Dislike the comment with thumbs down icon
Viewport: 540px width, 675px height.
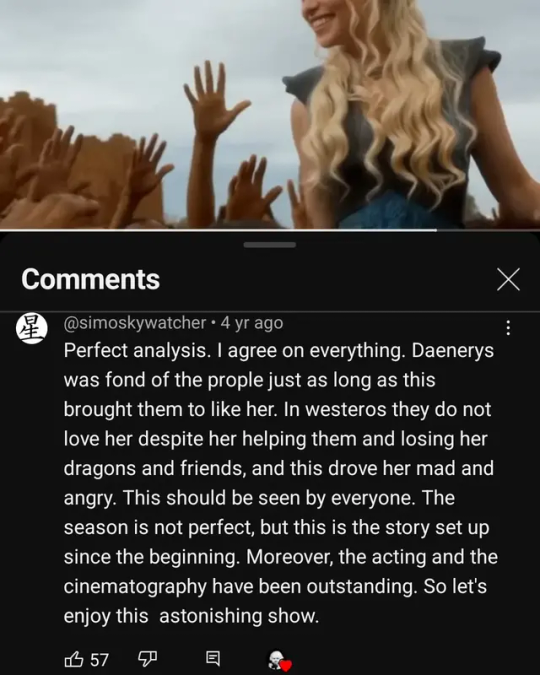tap(147, 659)
